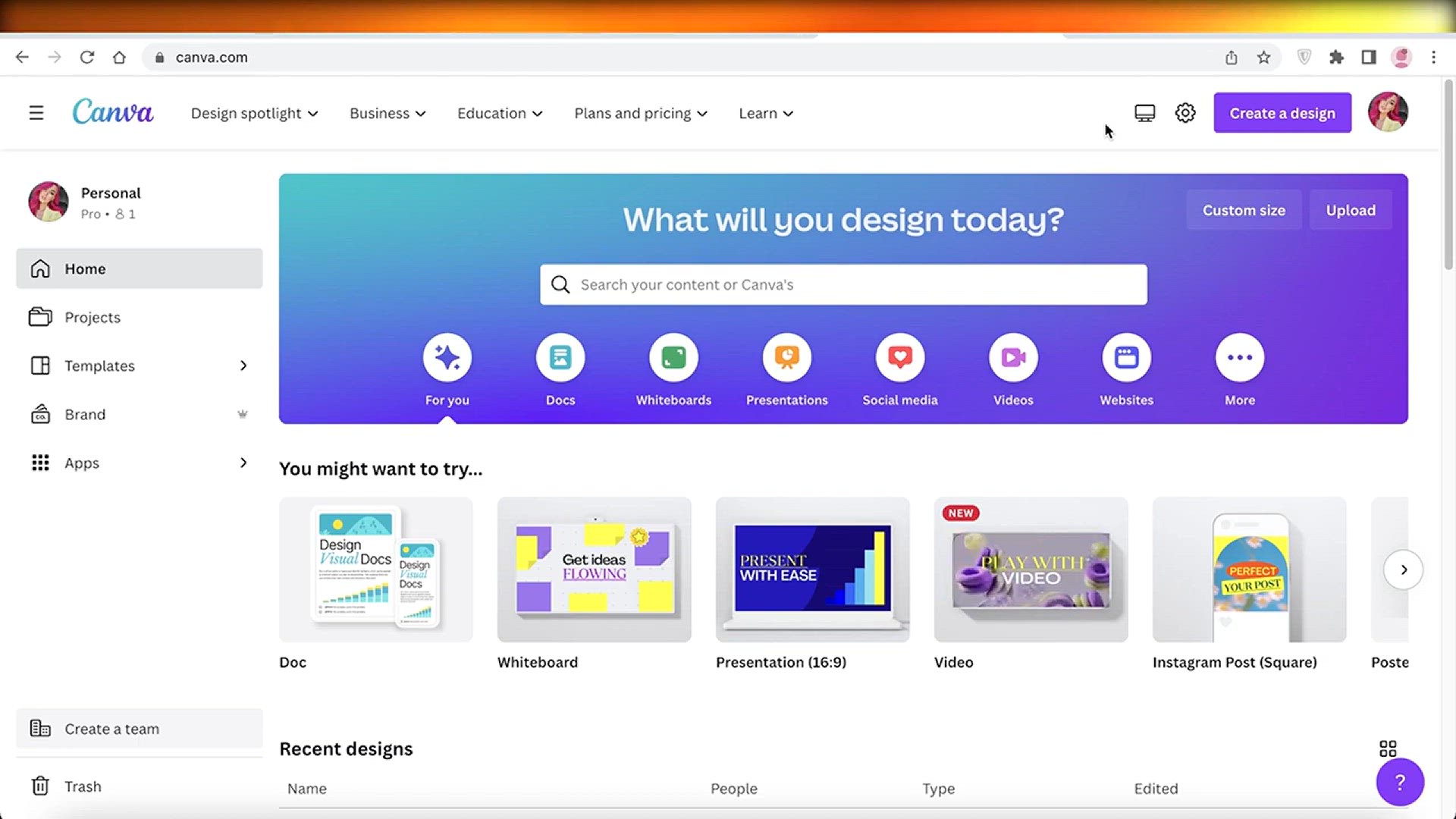The height and width of the screenshot is (819, 1456).
Task: Open the hamburger menu next to Canva logo
Action: pyautogui.click(x=36, y=113)
